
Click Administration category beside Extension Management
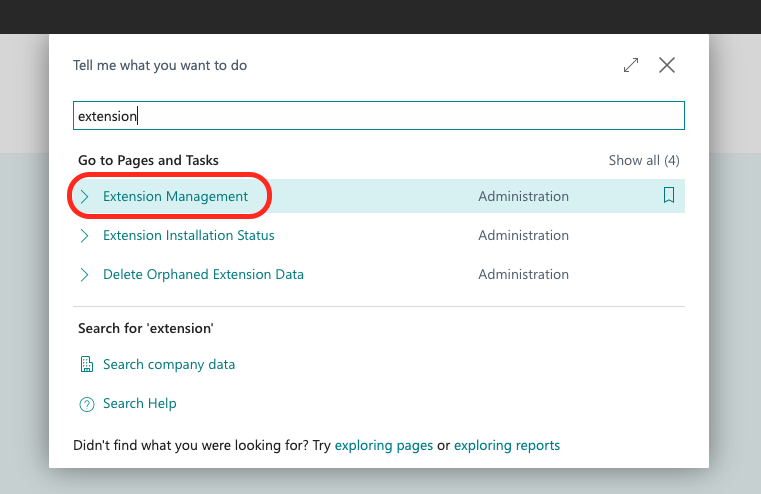[x=523, y=197]
